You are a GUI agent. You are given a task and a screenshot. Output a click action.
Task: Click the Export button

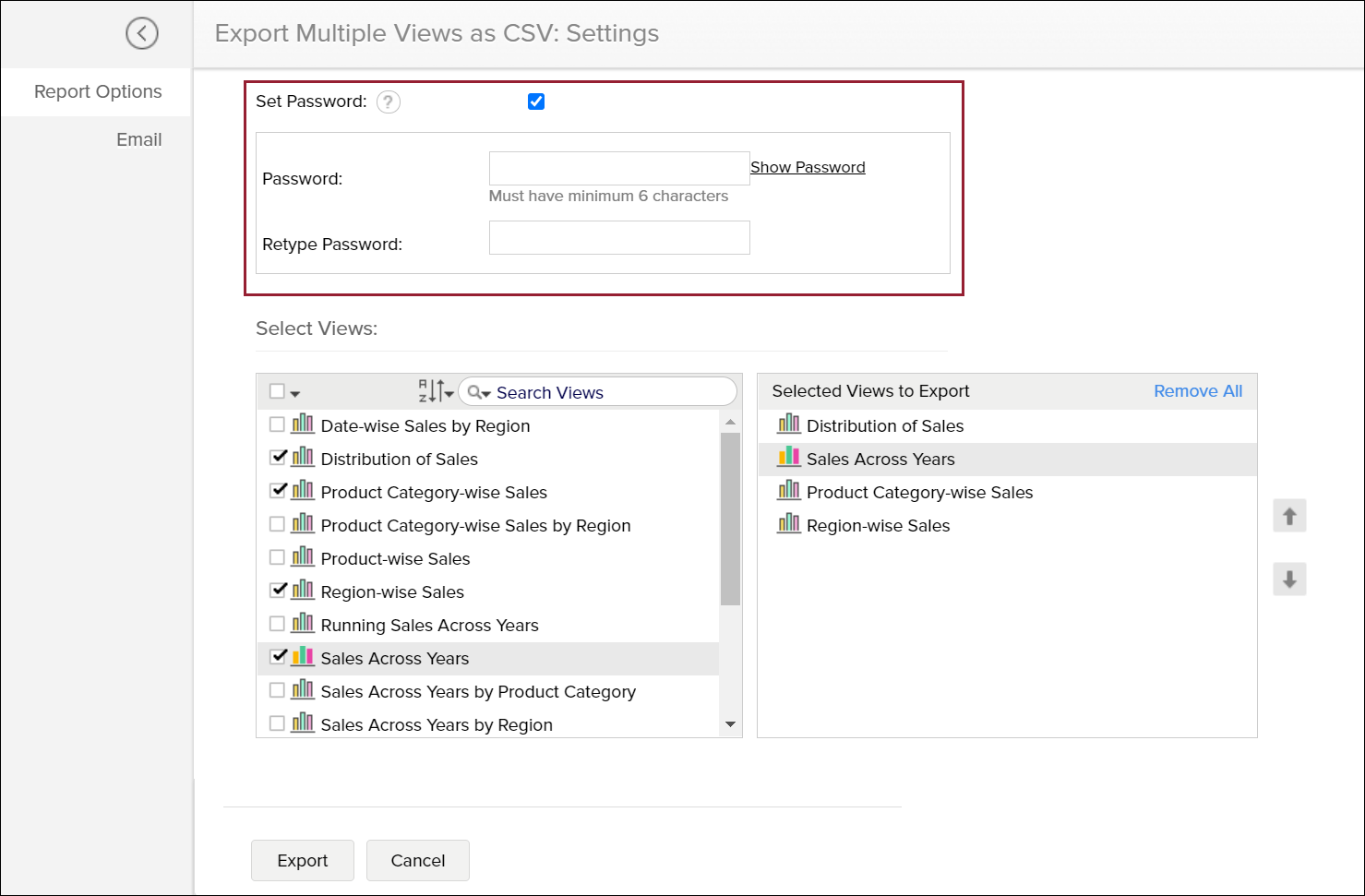coord(303,860)
